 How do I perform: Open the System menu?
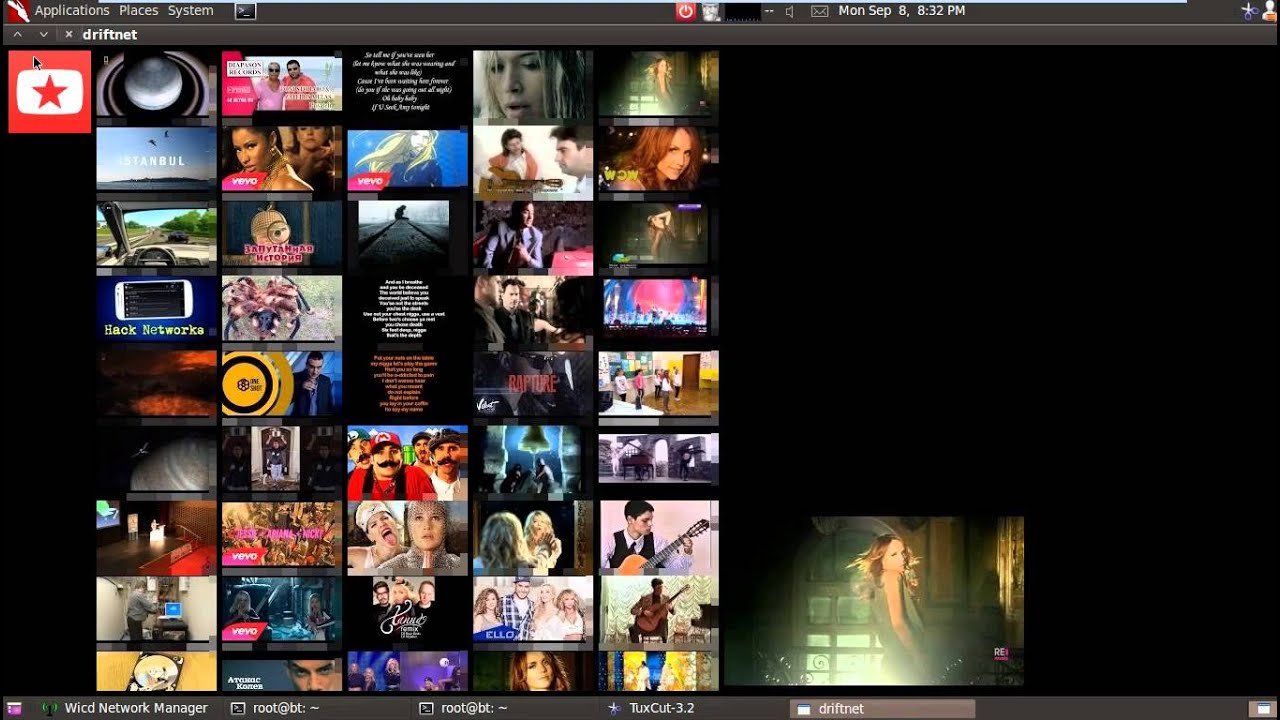[190, 10]
